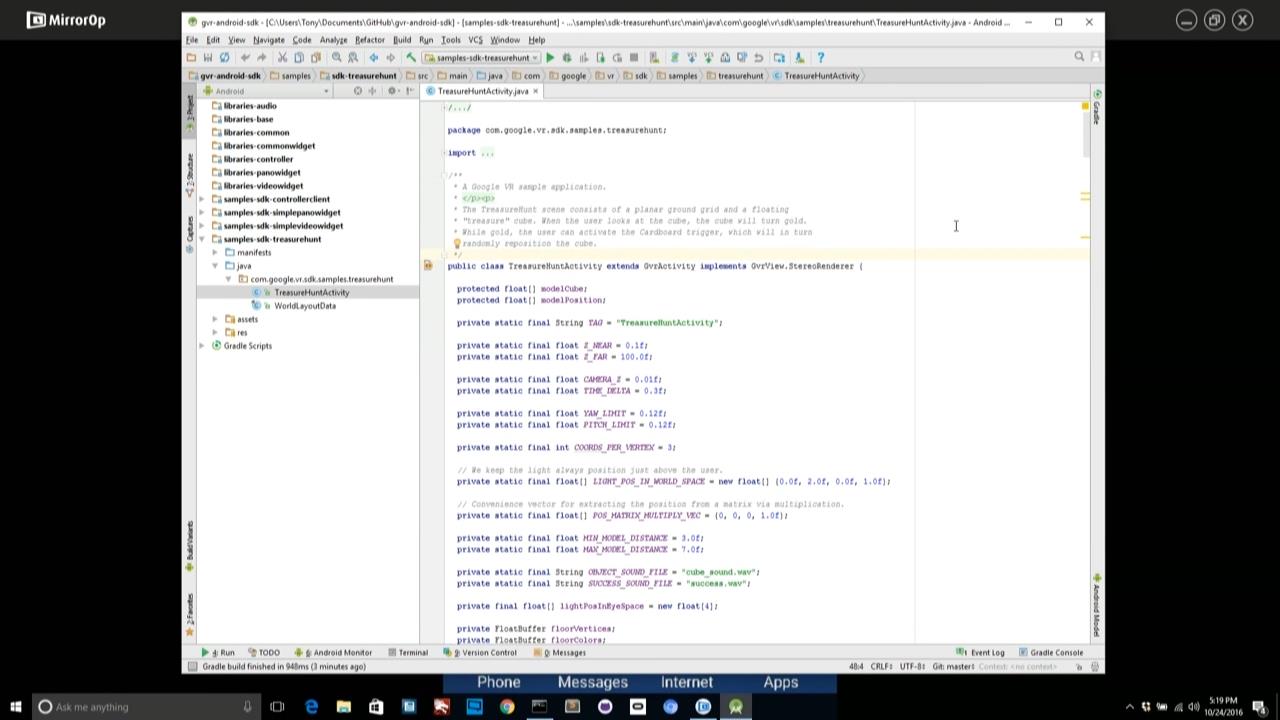Click the UTF-8 encoding indicator
Image resolution: width=1280 pixels, height=720 pixels.
912,666
